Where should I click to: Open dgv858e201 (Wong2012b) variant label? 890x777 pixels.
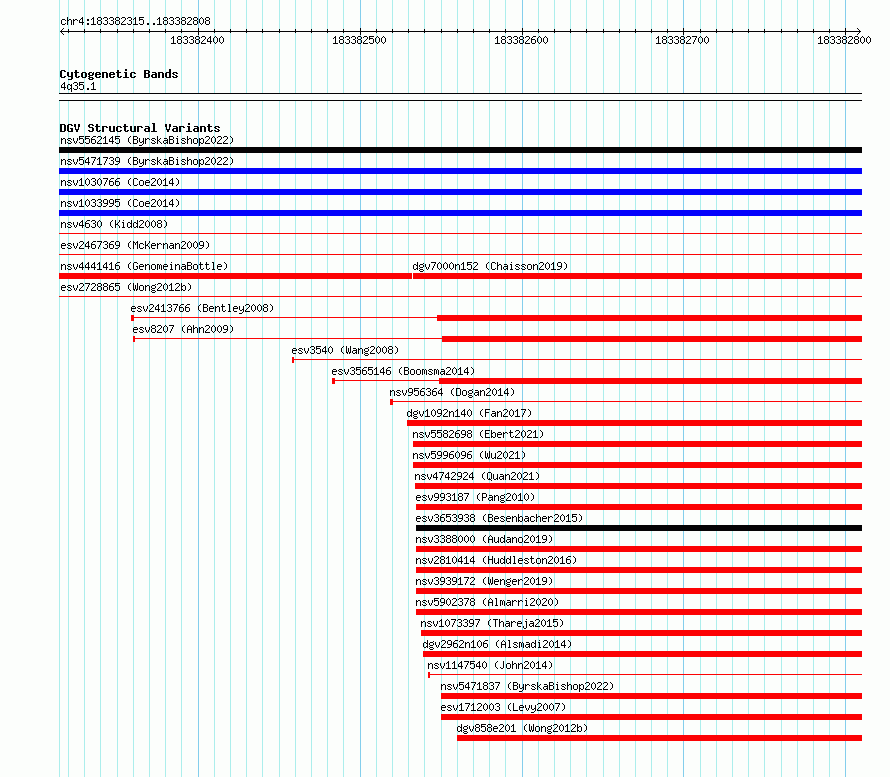point(522,728)
